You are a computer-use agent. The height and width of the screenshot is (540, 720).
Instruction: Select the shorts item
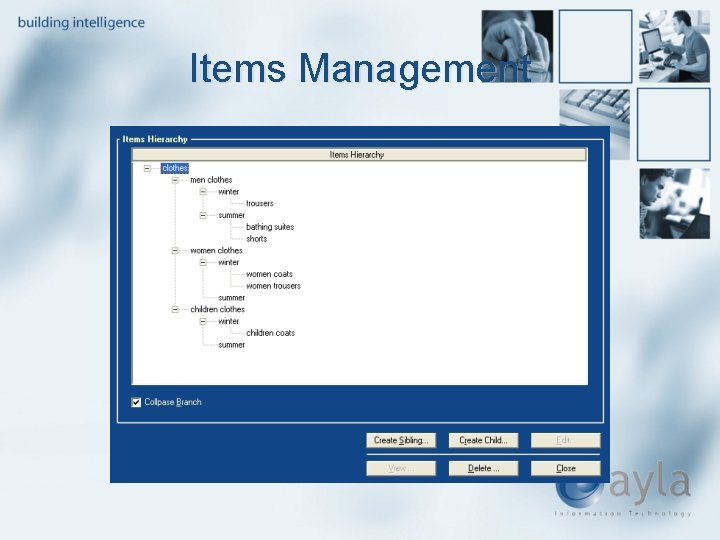click(x=256, y=239)
